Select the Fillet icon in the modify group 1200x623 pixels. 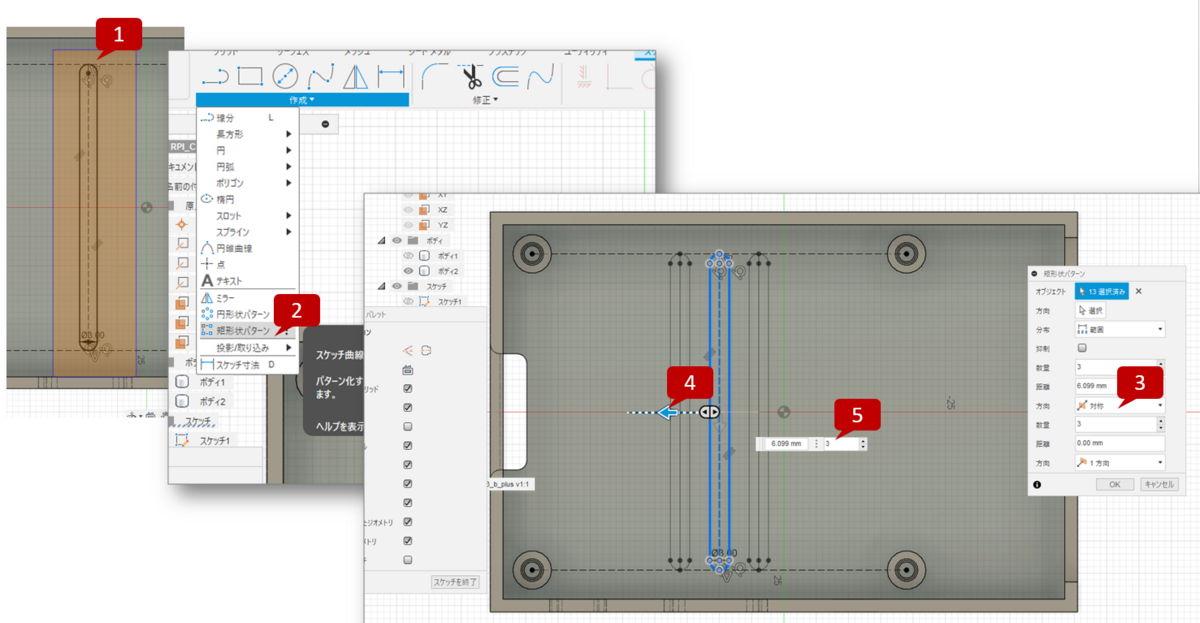coord(434,77)
